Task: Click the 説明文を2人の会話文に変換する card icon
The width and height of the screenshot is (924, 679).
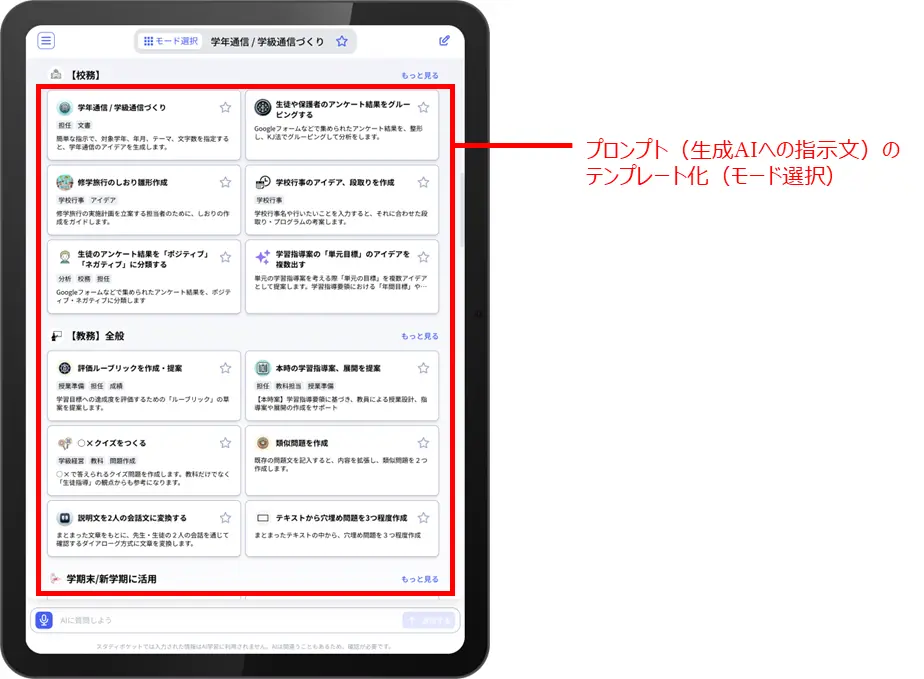Action: [x=65, y=518]
